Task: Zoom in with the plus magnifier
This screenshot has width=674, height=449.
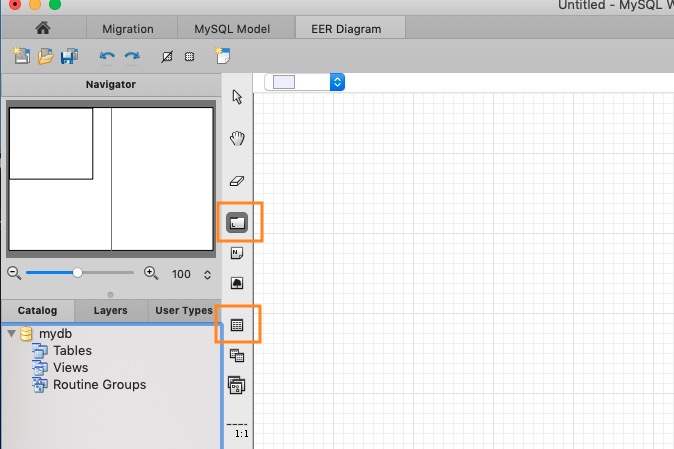Action: 151,273
